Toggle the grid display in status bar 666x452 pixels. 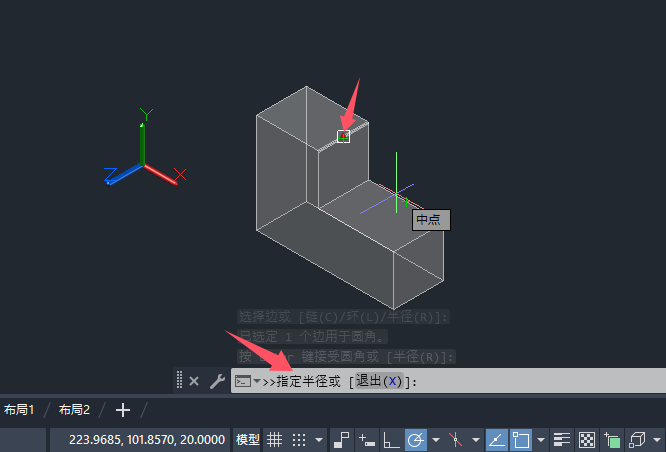pyautogui.click(x=274, y=440)
